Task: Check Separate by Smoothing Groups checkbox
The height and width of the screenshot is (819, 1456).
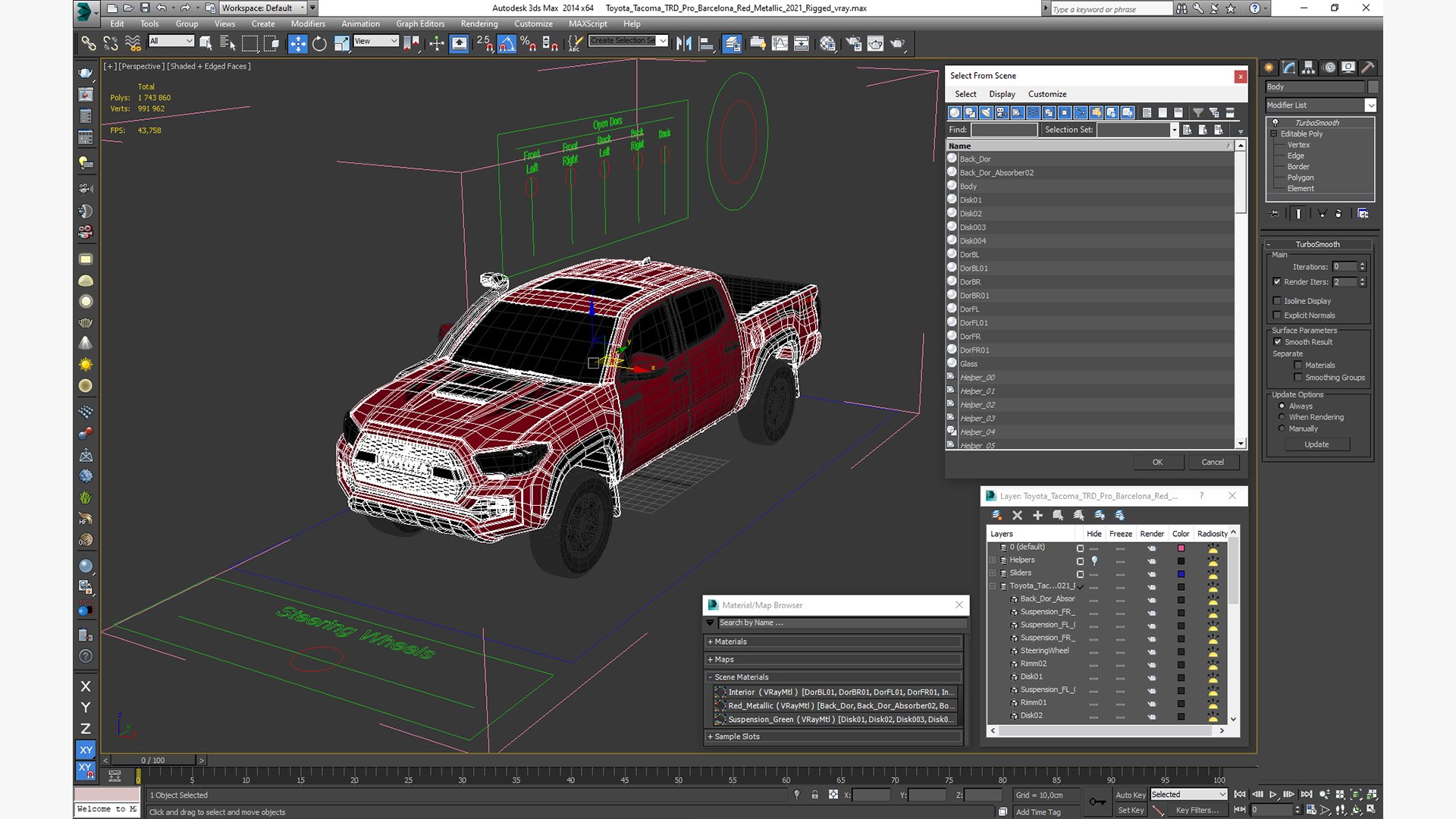Action: 1298,378
